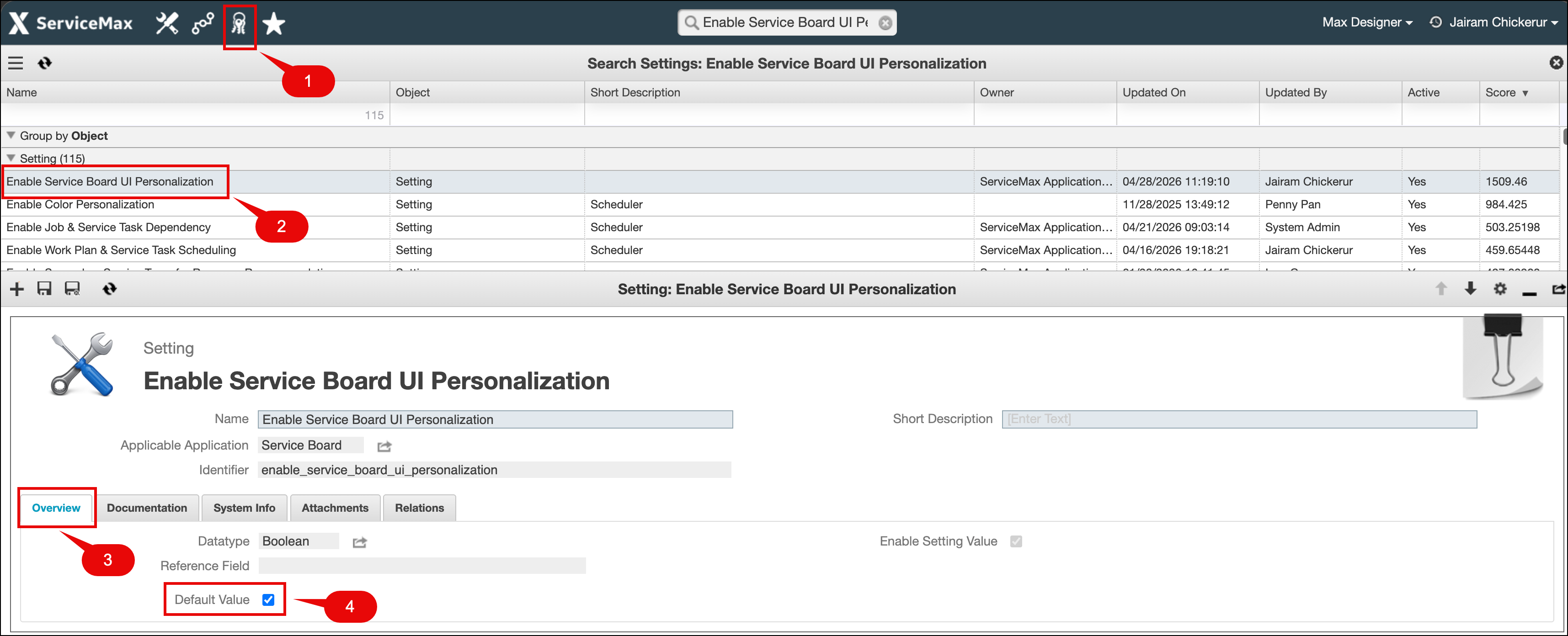Click the Applicable Application Service Board field

(310, 445)
